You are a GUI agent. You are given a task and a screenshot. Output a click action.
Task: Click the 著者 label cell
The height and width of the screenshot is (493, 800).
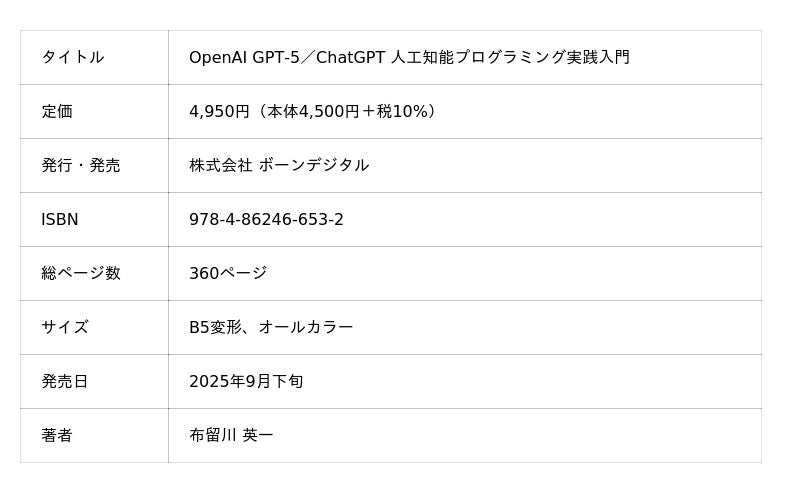click(x=57, y=436)
